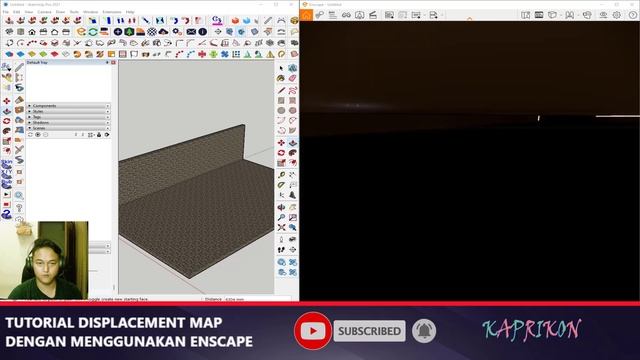Screen dimensions: 640x360
Task: Select the Zoom magnifier tool in right toolbar
Action: coord(281,218)
